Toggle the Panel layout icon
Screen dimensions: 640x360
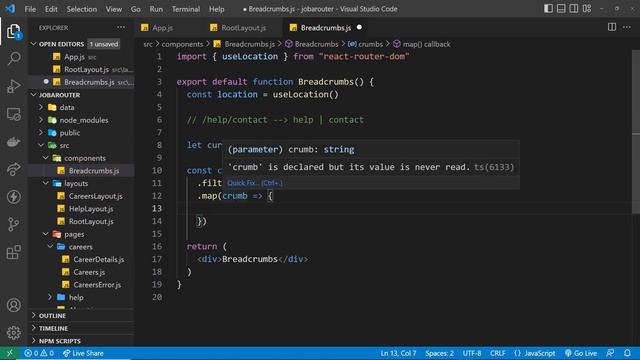click(x=561, y=9)
